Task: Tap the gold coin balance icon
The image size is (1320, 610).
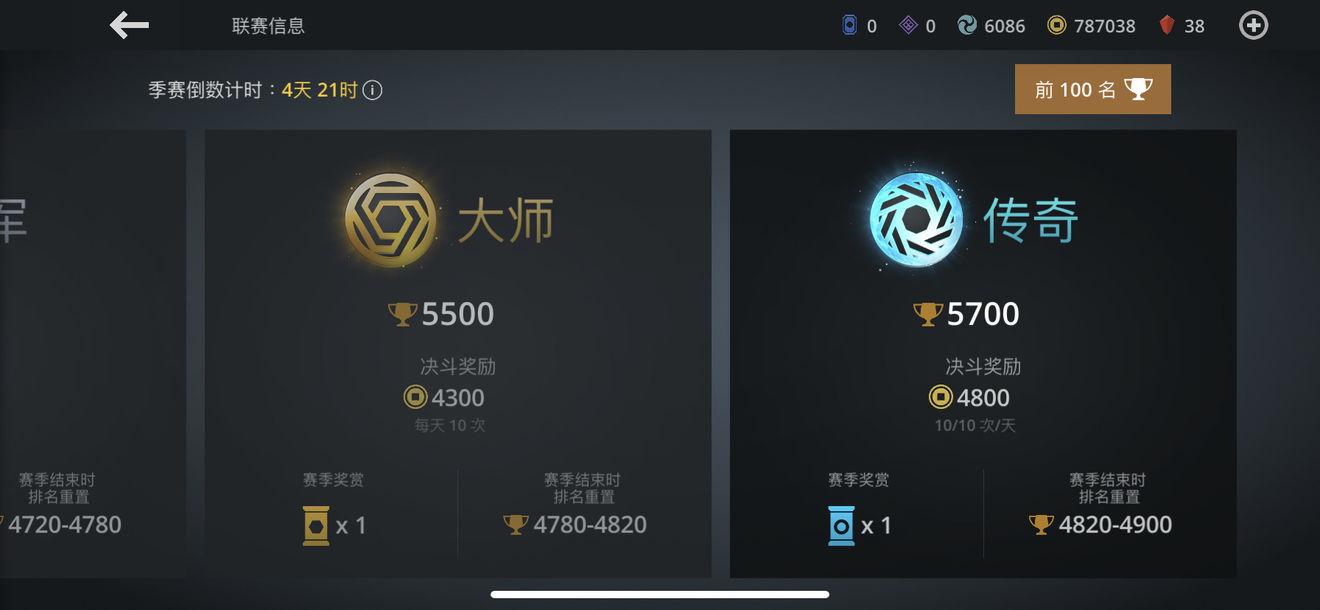Action: pos(1056,26)
